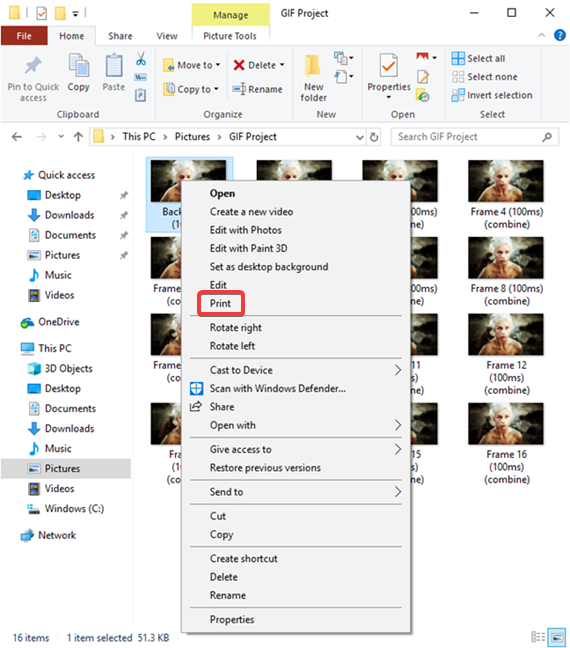Open the New item dropdown

click(343, 58)
